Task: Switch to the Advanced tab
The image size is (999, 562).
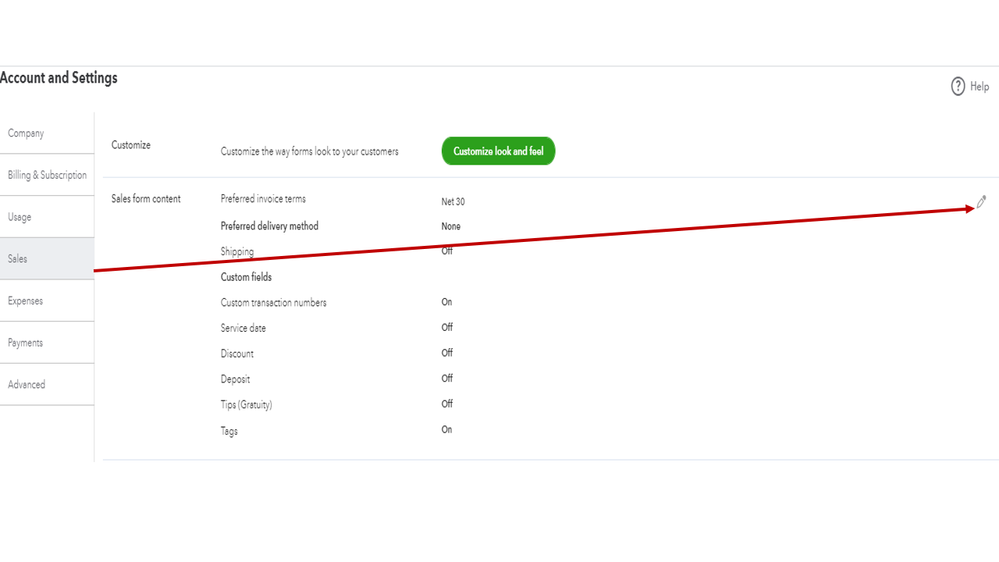Action: click(27, 385)
